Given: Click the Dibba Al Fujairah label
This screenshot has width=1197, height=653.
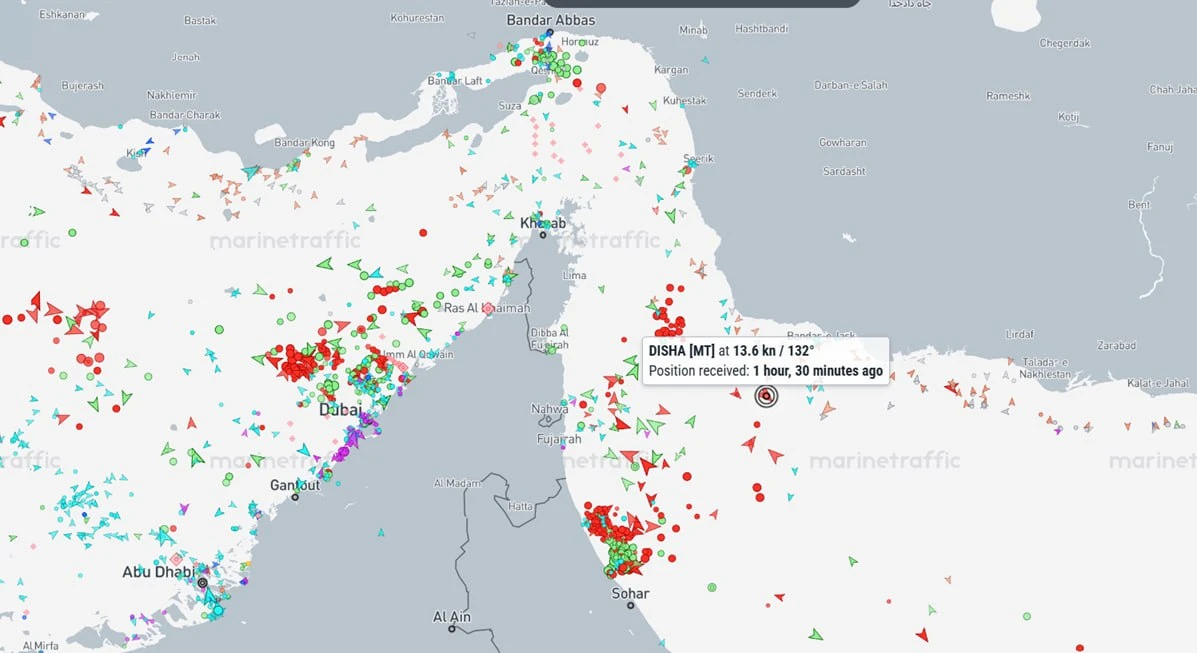Looking at the screenshot, I should click(550, 338).
